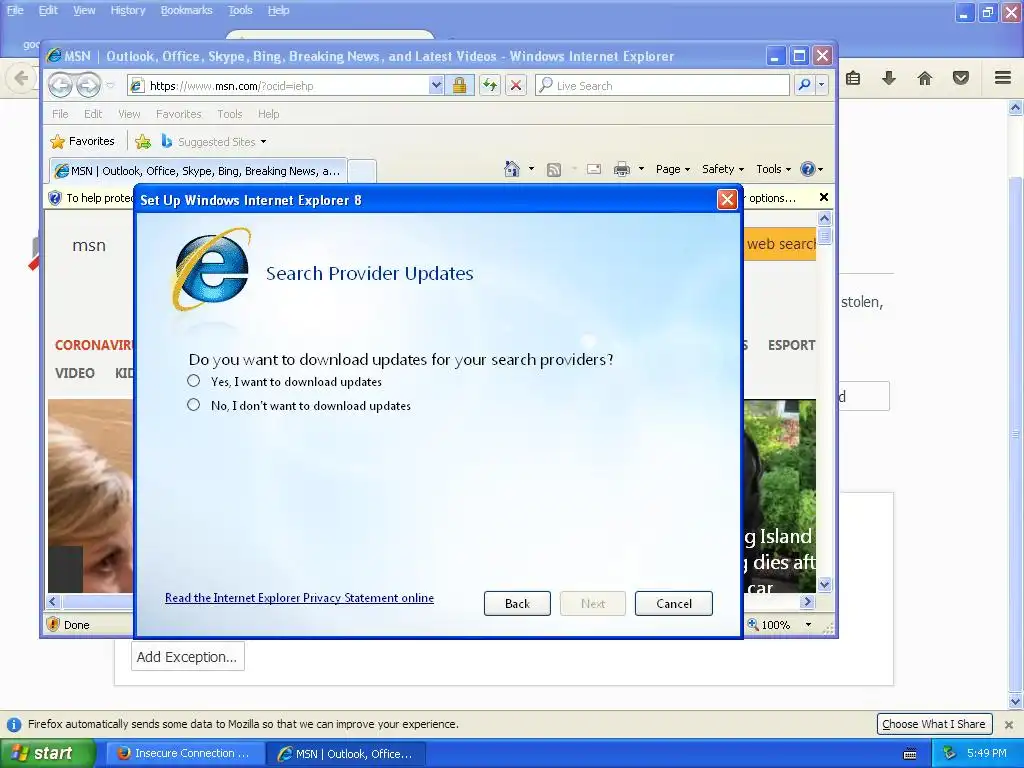Open the IE Favorites menu
The width and height of the screenshot is (1024, 768).
tap(178, 114)
